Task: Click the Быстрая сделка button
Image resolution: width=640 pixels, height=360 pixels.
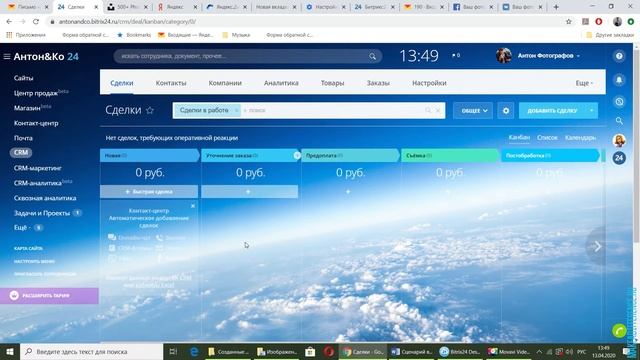Action: coord(149,191)
